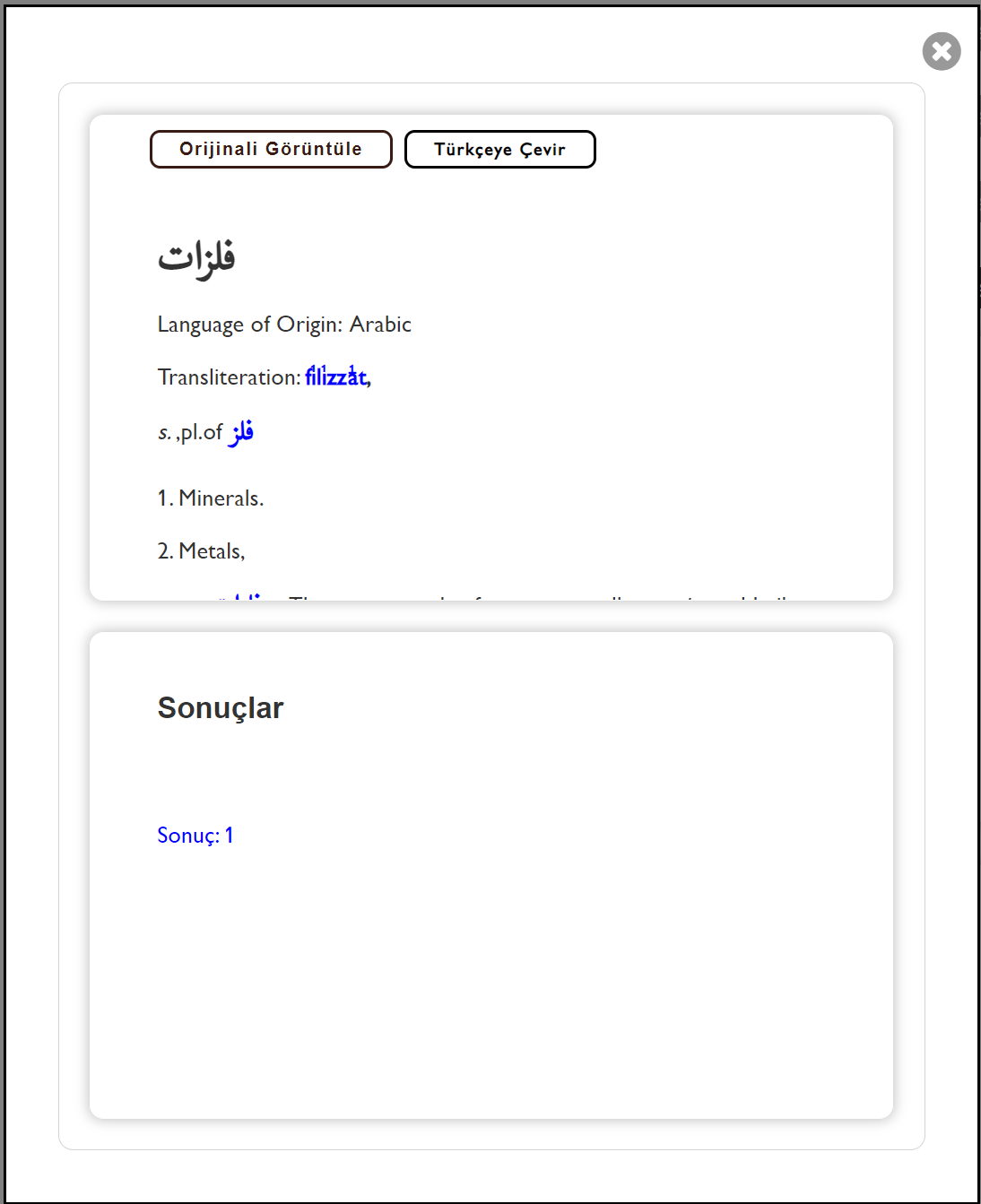Close the popup with the X icon
Screen dimensions: 981x1204
coord(942,51)
